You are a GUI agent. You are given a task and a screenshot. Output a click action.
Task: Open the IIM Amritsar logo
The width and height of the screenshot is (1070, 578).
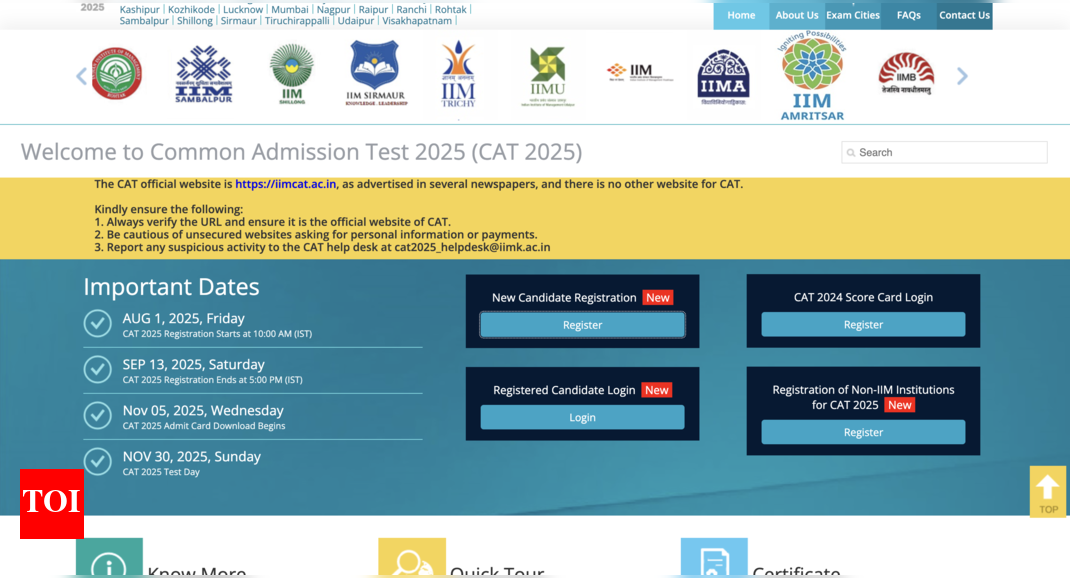[812, 76]
